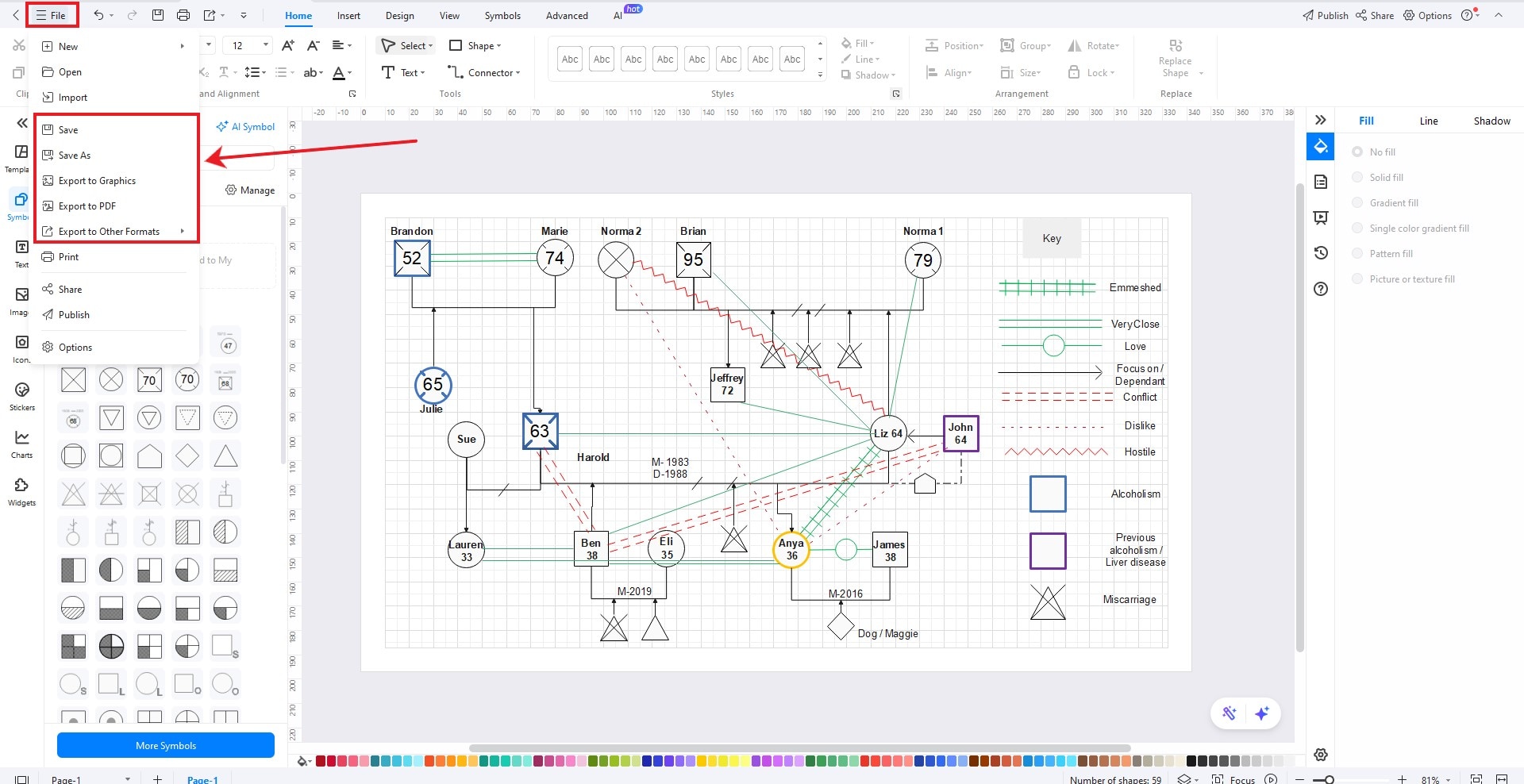The image size is (1524, 784).
Task: Click the zoom slider handle in status bar
Action: click(1330, 779)
